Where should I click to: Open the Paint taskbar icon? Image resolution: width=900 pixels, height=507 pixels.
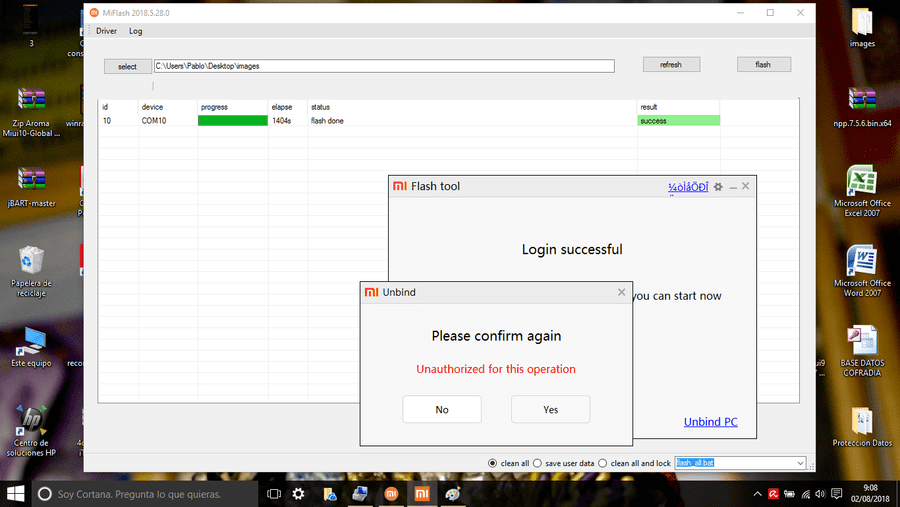tap(453, 494)
